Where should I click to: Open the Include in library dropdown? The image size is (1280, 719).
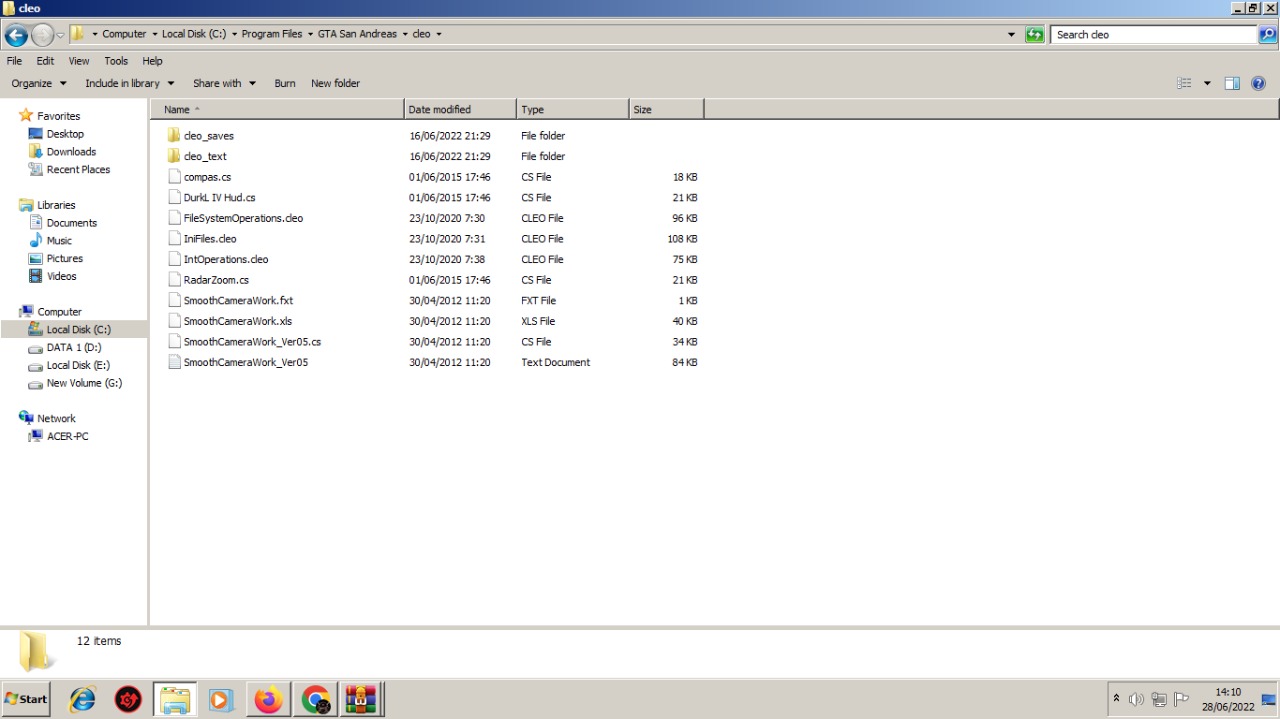click(129, 83)
